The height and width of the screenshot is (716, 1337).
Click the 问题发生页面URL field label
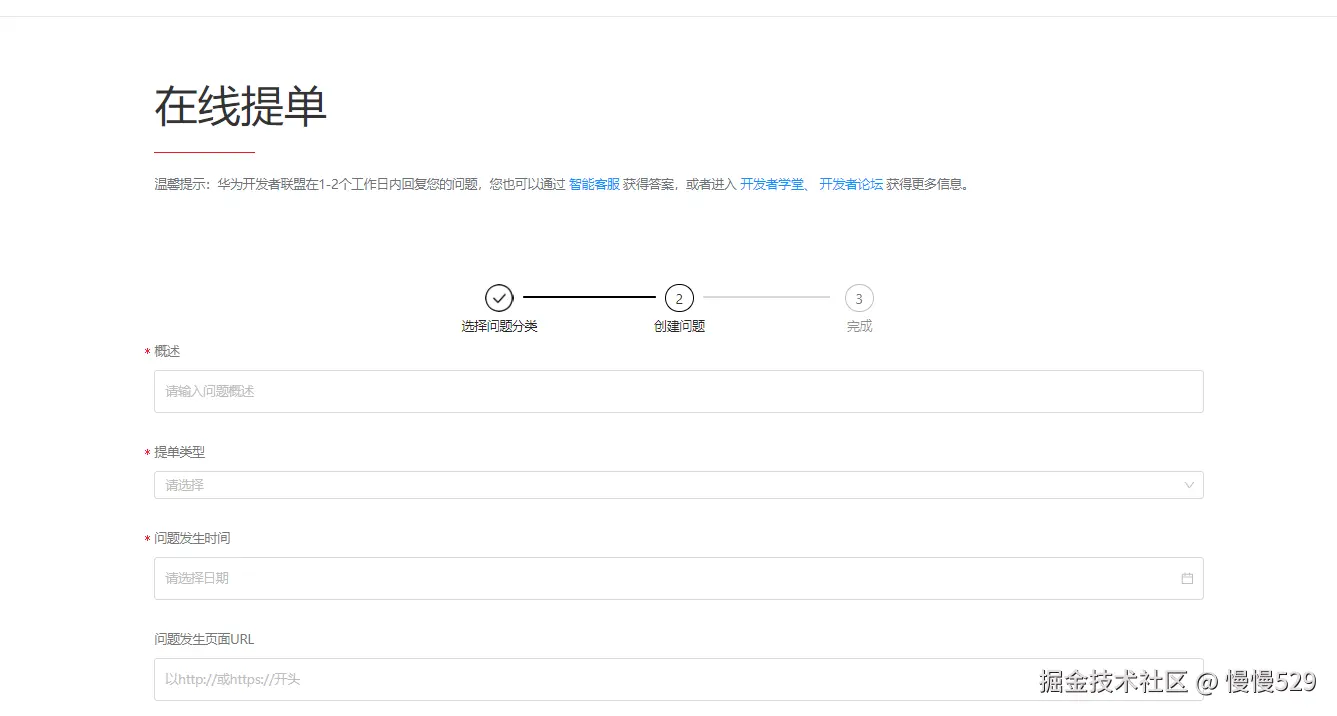click(x=204, y=639)
